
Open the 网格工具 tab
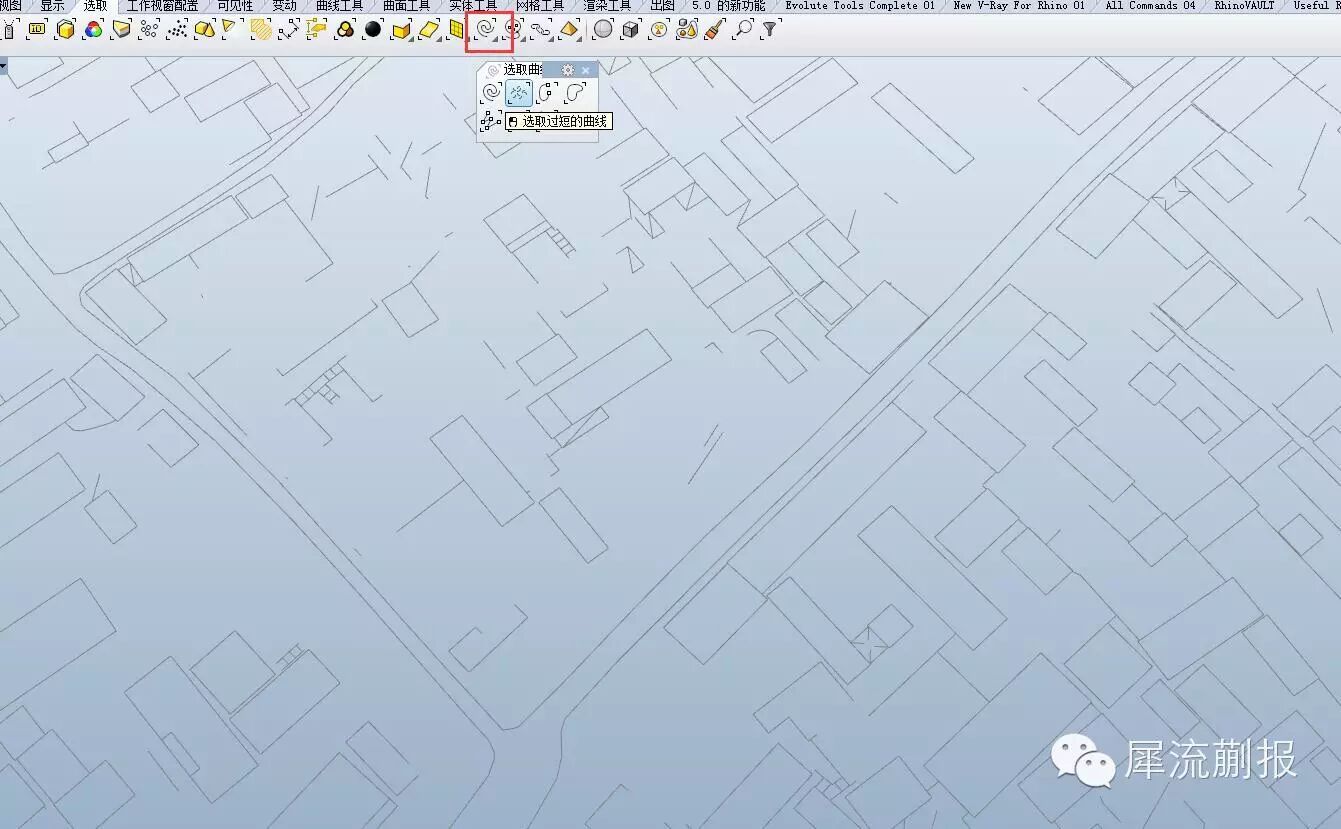(x=540, y=6)
